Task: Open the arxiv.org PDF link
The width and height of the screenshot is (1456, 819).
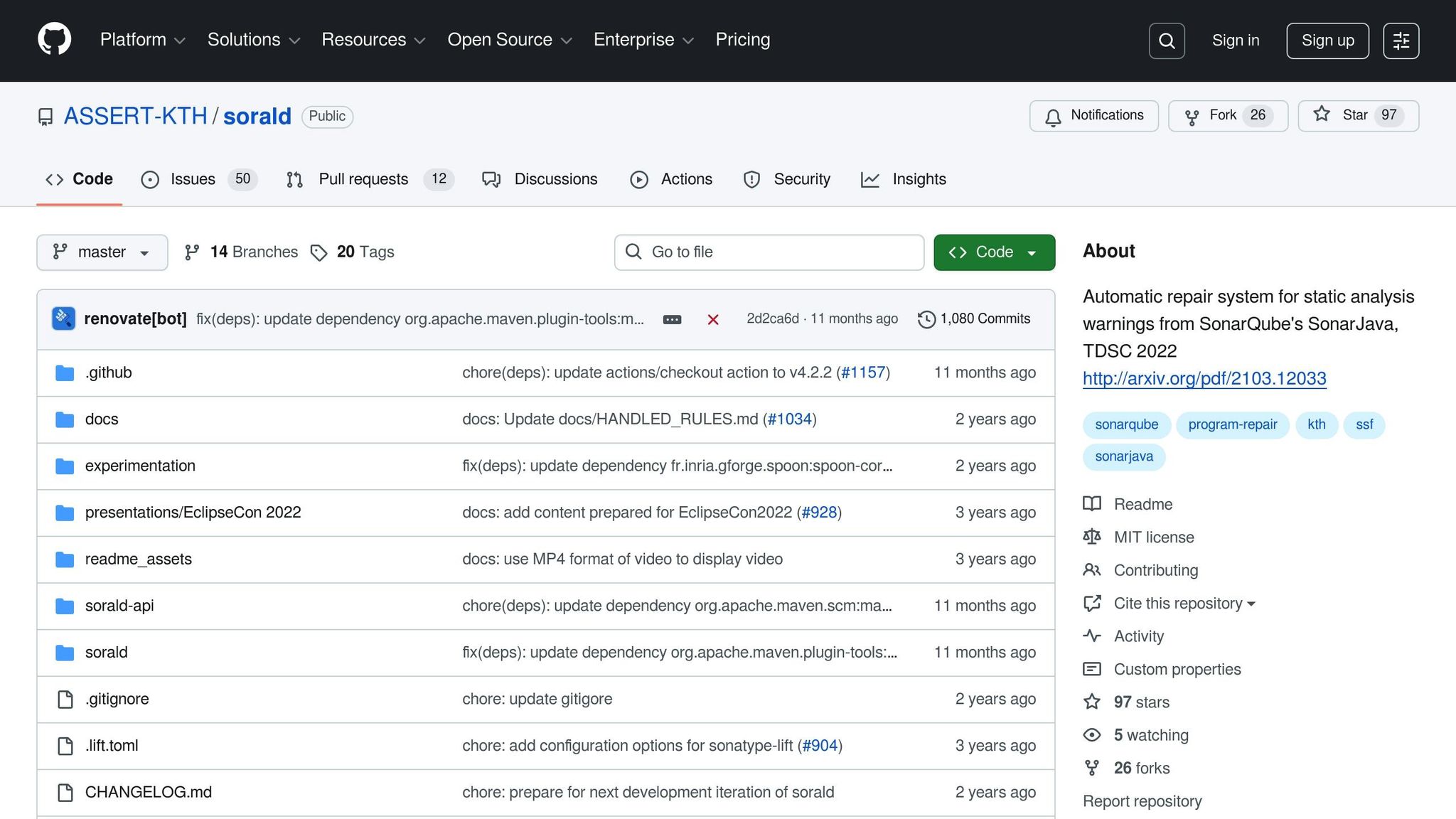Action: click(1204, 378)
